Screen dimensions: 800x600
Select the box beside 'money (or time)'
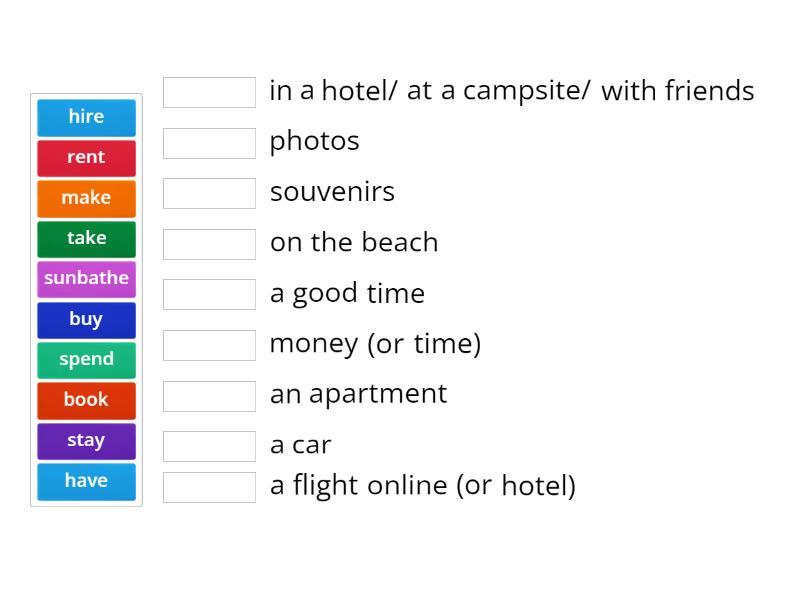tap(209, 345)
